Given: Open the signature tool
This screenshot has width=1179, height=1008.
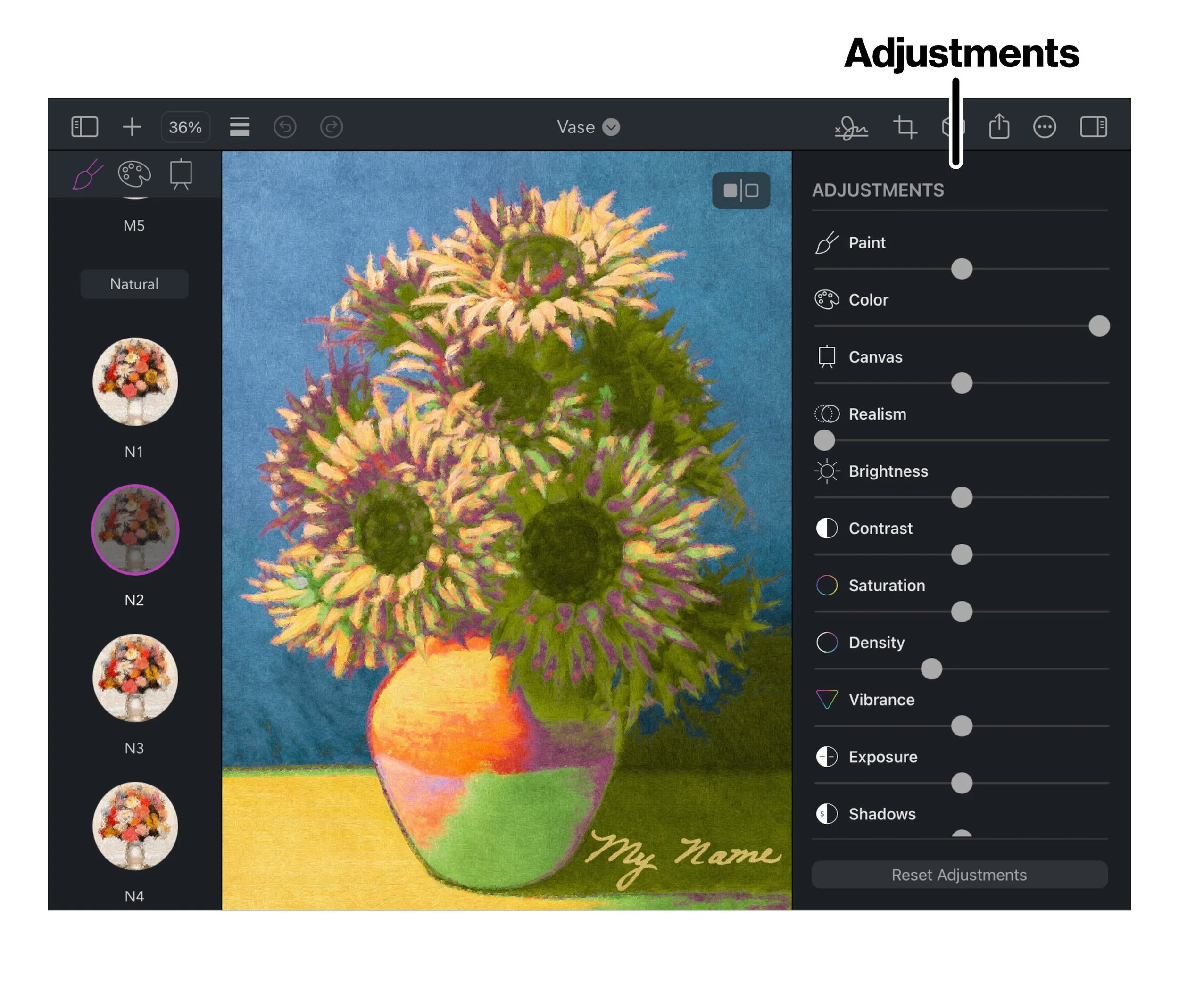Looking at the screenshot, I should 851,127.
